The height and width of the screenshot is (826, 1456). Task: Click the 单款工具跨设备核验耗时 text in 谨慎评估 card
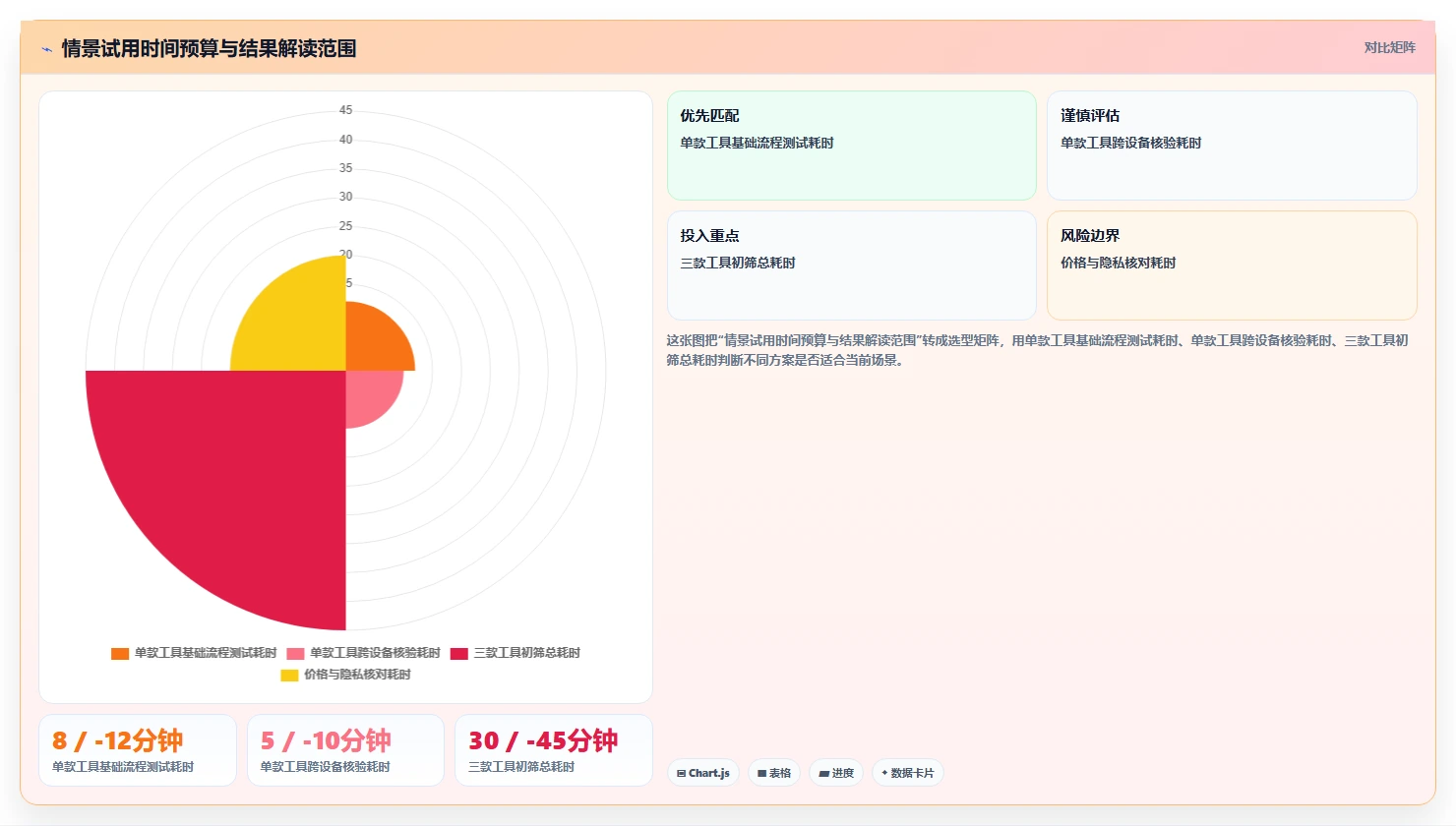[x=1130, y=143]
